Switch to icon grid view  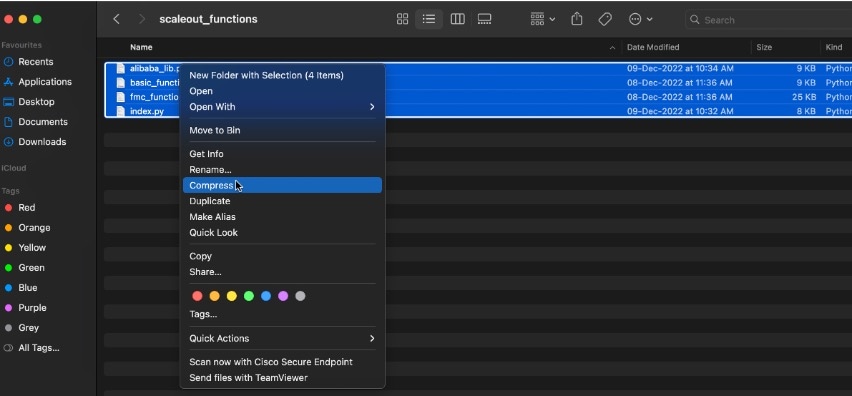tap(403, 20)
